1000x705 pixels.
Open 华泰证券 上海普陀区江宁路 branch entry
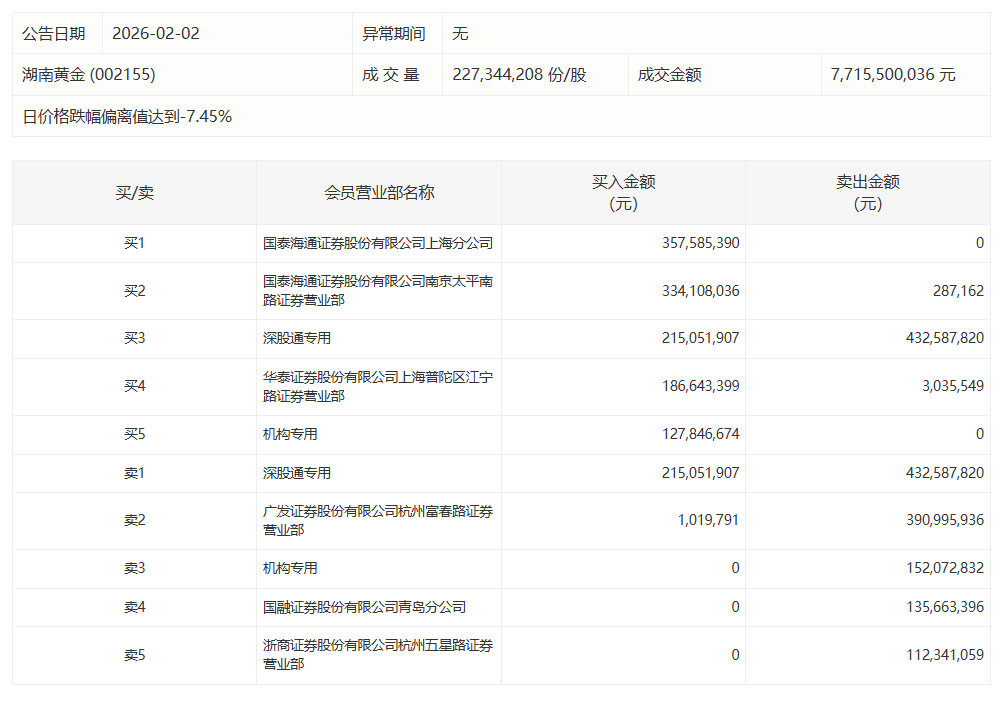[378, 387]
